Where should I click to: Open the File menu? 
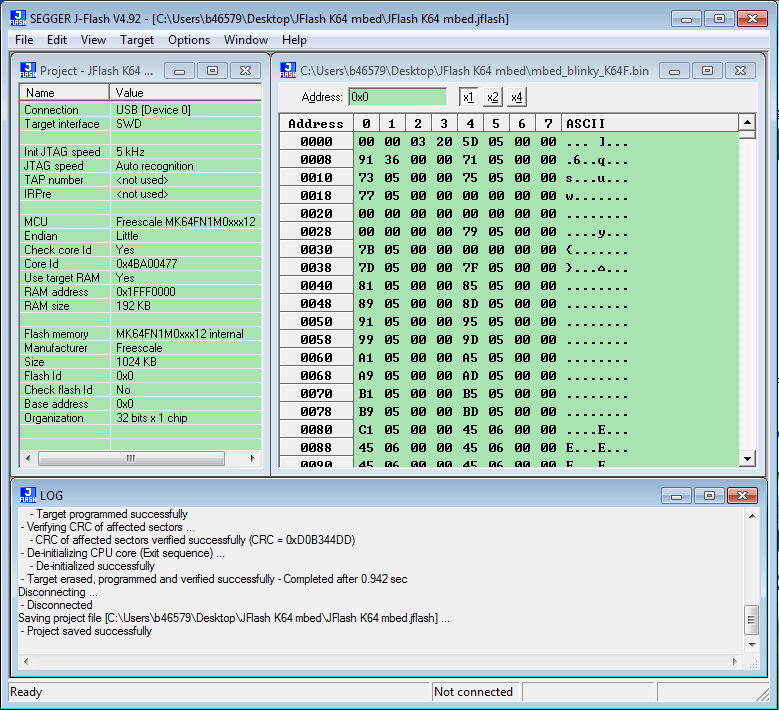tap(24, 40)
